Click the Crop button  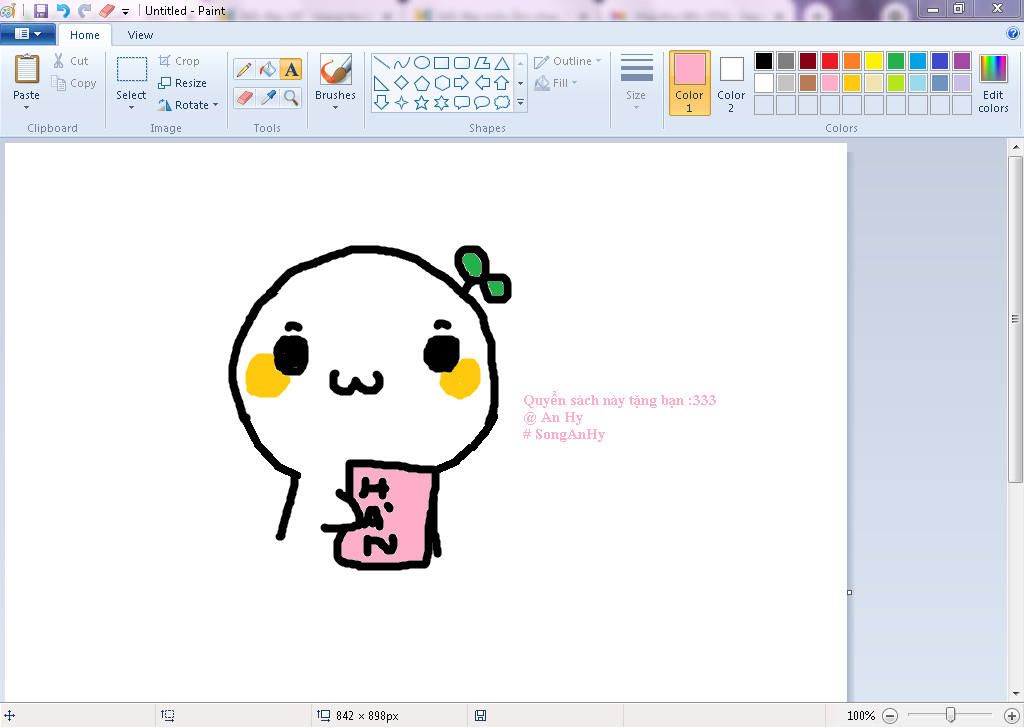pos(179,61)
